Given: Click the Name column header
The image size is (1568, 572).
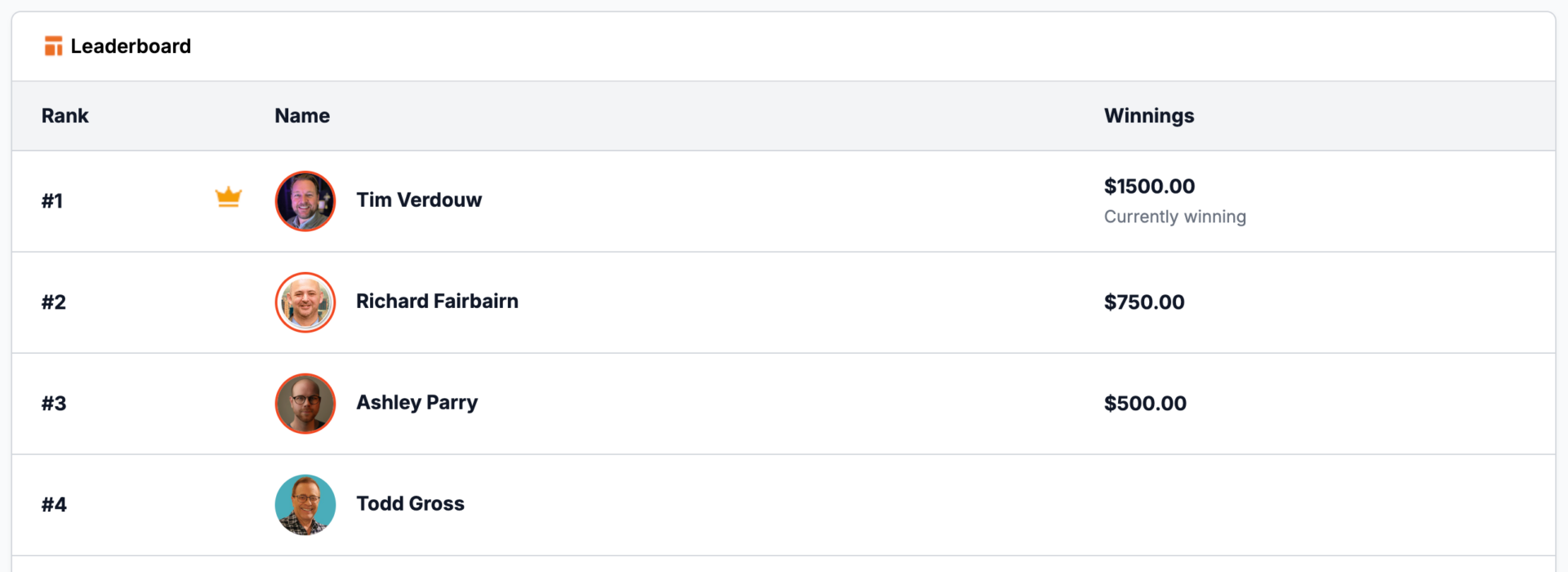Looking at the screenshot, I should [x=302, y=116].
